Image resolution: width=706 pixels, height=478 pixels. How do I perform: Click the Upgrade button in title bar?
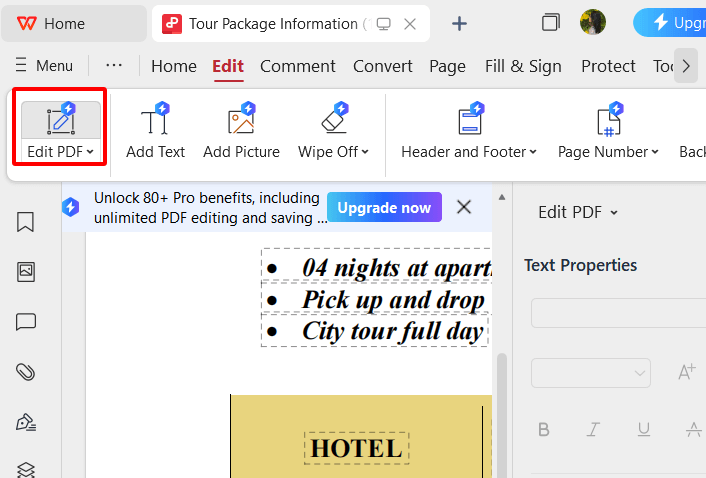670,23
